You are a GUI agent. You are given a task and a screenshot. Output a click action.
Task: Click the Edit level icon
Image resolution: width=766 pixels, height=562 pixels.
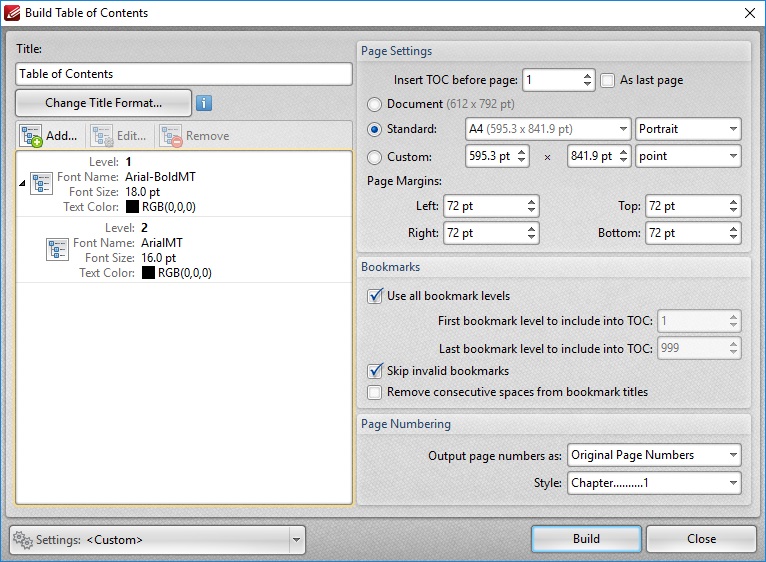tap(102, 136)
